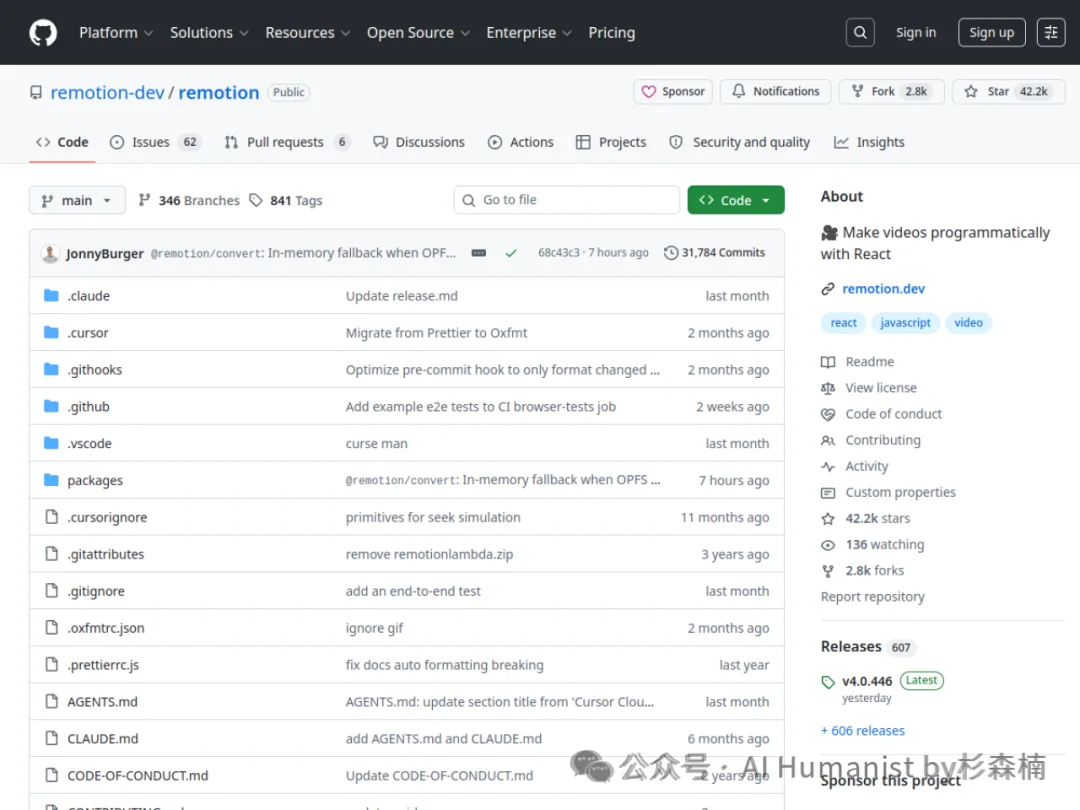Select the javascript topic tag
Screen dimensions: 1080x810
coord(905,322)
